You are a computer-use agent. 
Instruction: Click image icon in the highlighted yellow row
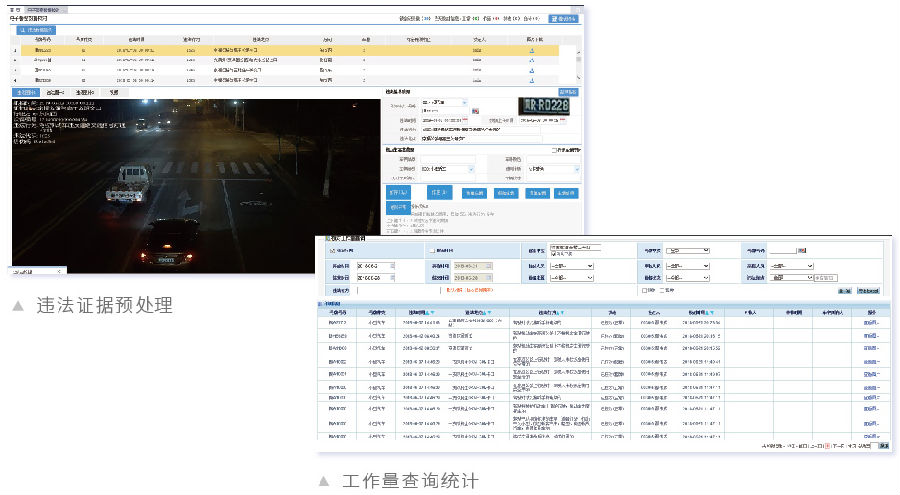[532, 51]
